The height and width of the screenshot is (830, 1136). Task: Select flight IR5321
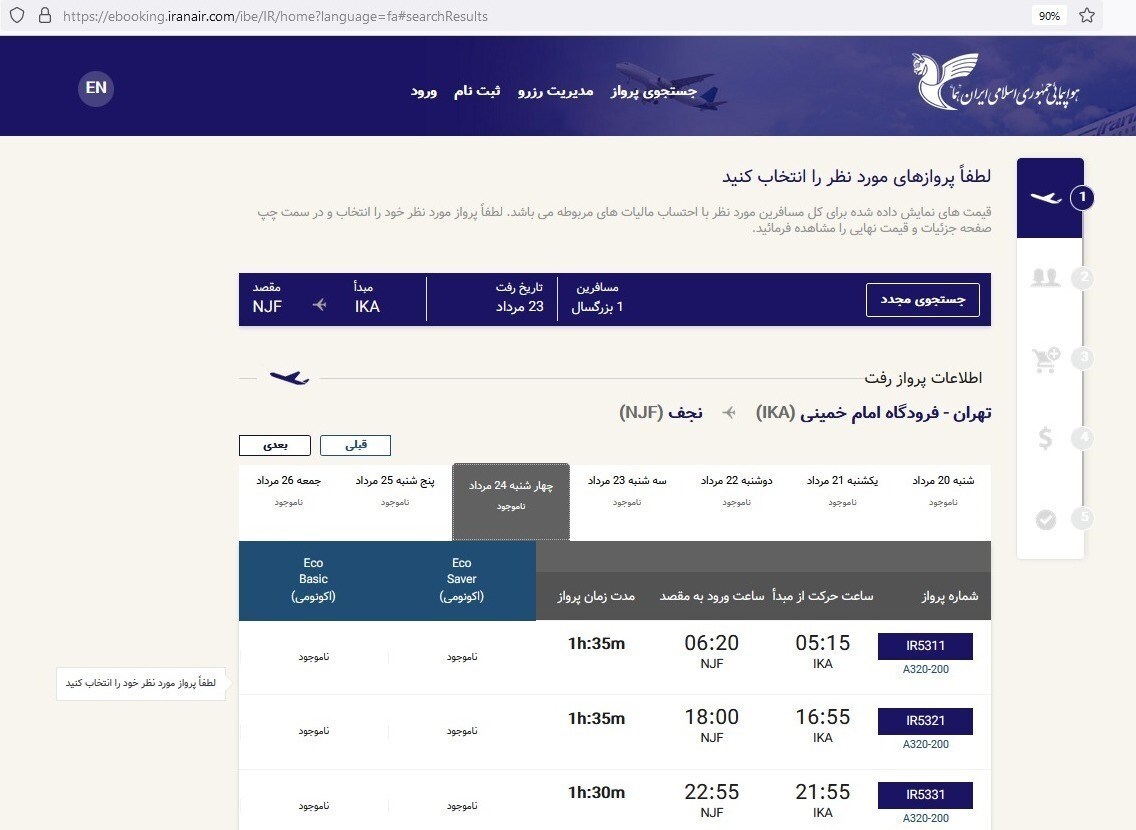[x=925, y=721]
